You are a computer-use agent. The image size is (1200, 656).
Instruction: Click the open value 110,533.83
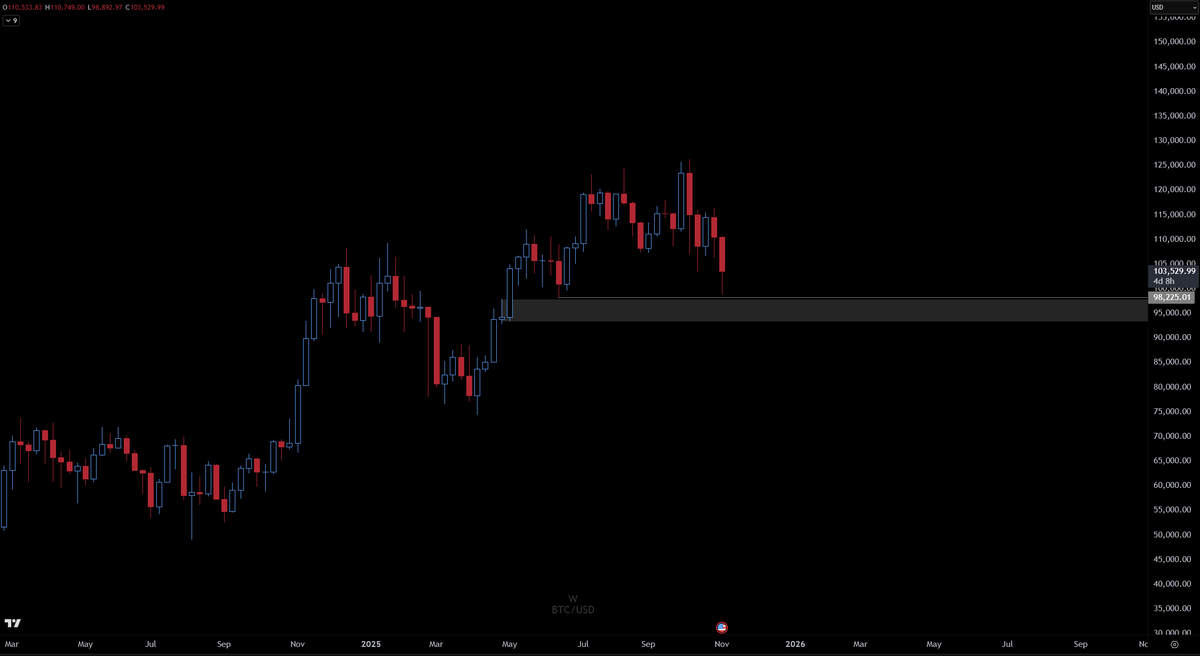(x=27, y=7)
